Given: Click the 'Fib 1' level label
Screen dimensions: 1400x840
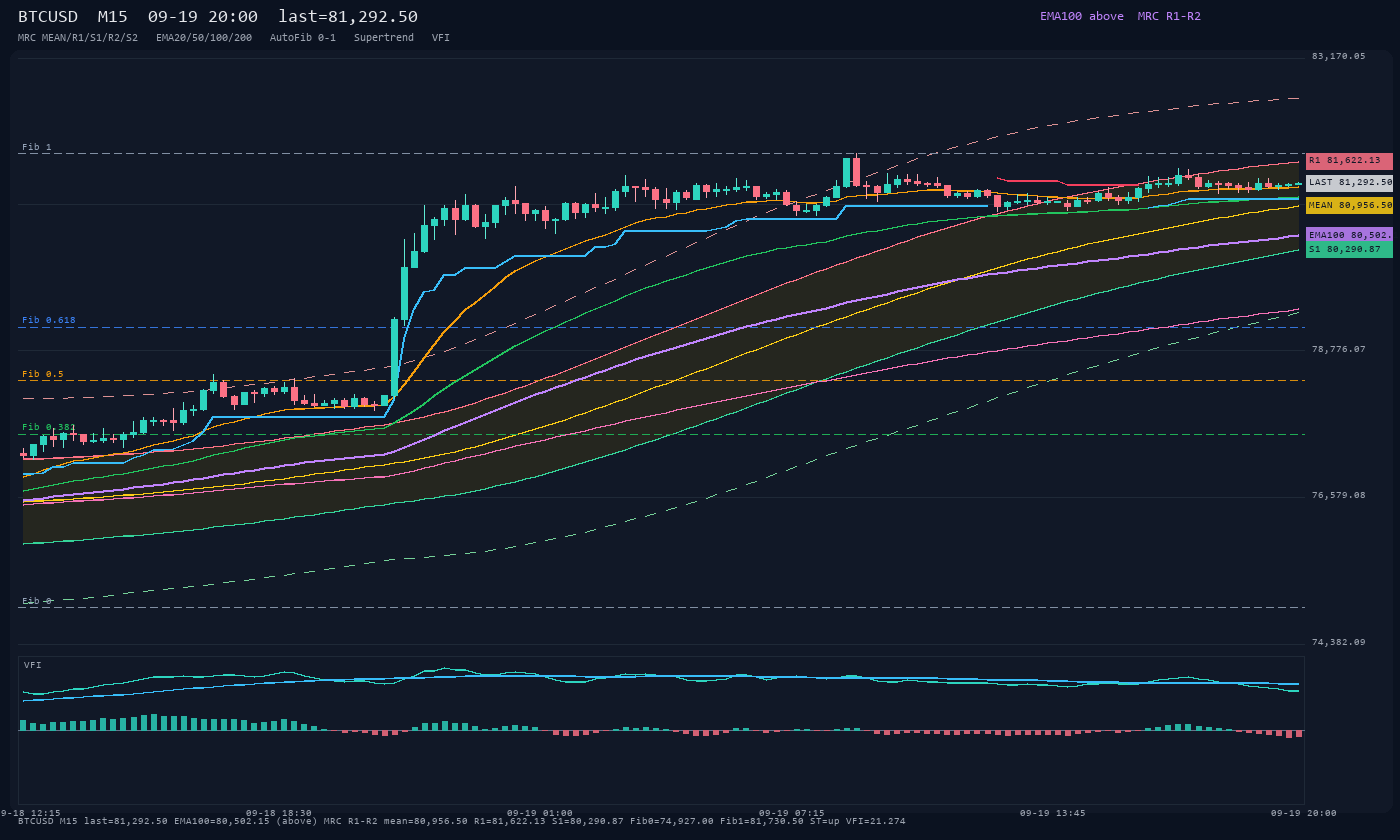Looking at the screenshot, I should pos(37,147).
